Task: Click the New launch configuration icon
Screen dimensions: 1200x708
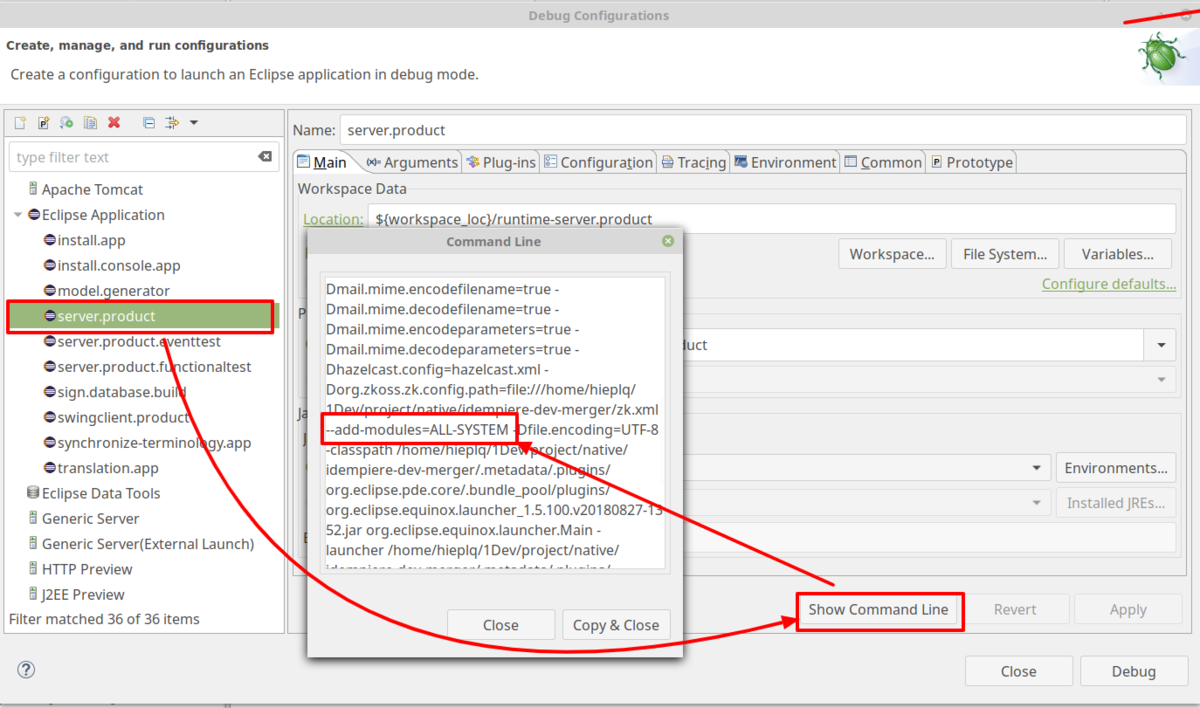Action: tap(19, 123)
